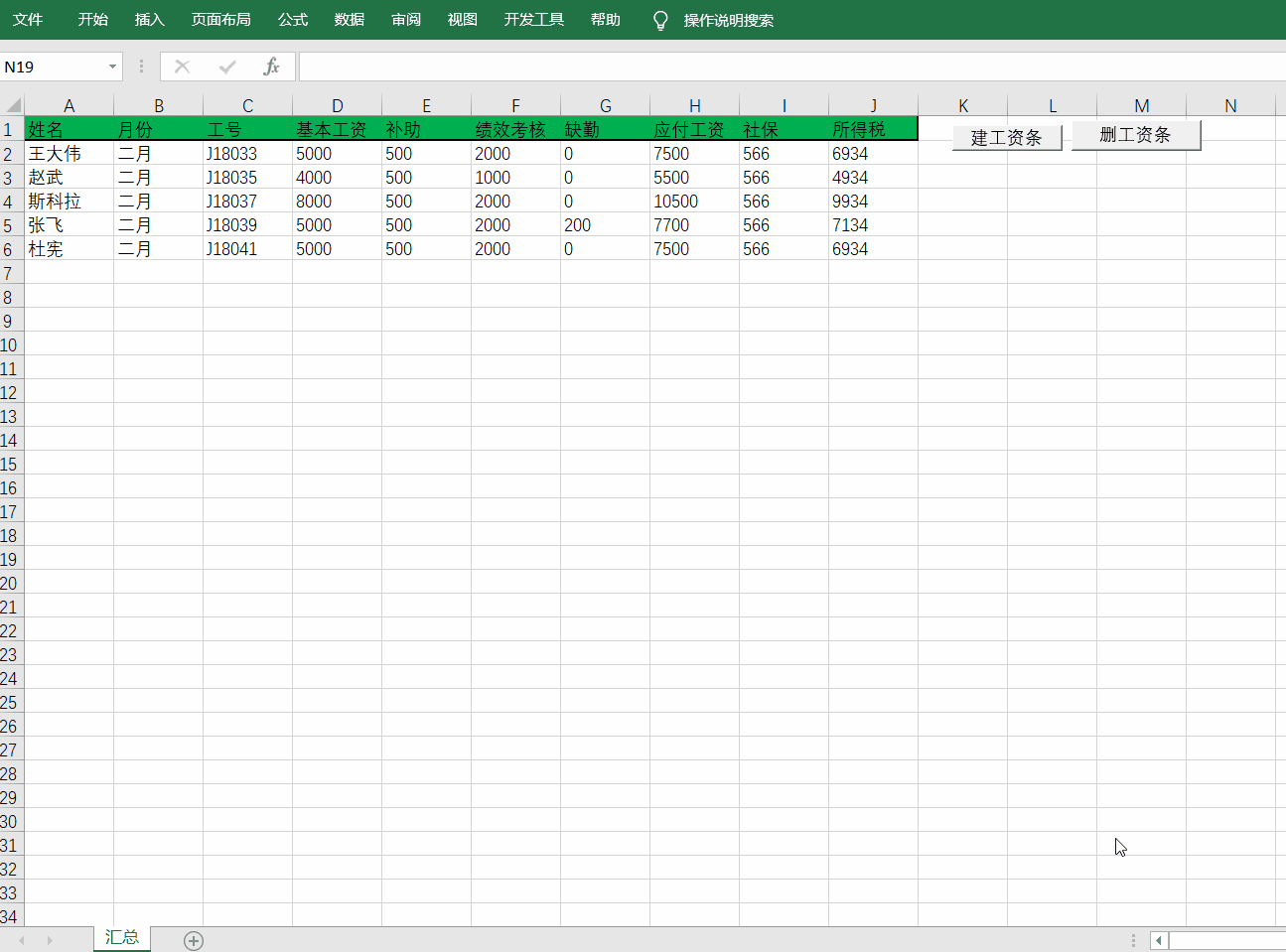This screenshot has width=1286, height=952.
Task: Switch to the 开发工具 ribbon tab
Action: pyautogui.click(x=533, y=19)
